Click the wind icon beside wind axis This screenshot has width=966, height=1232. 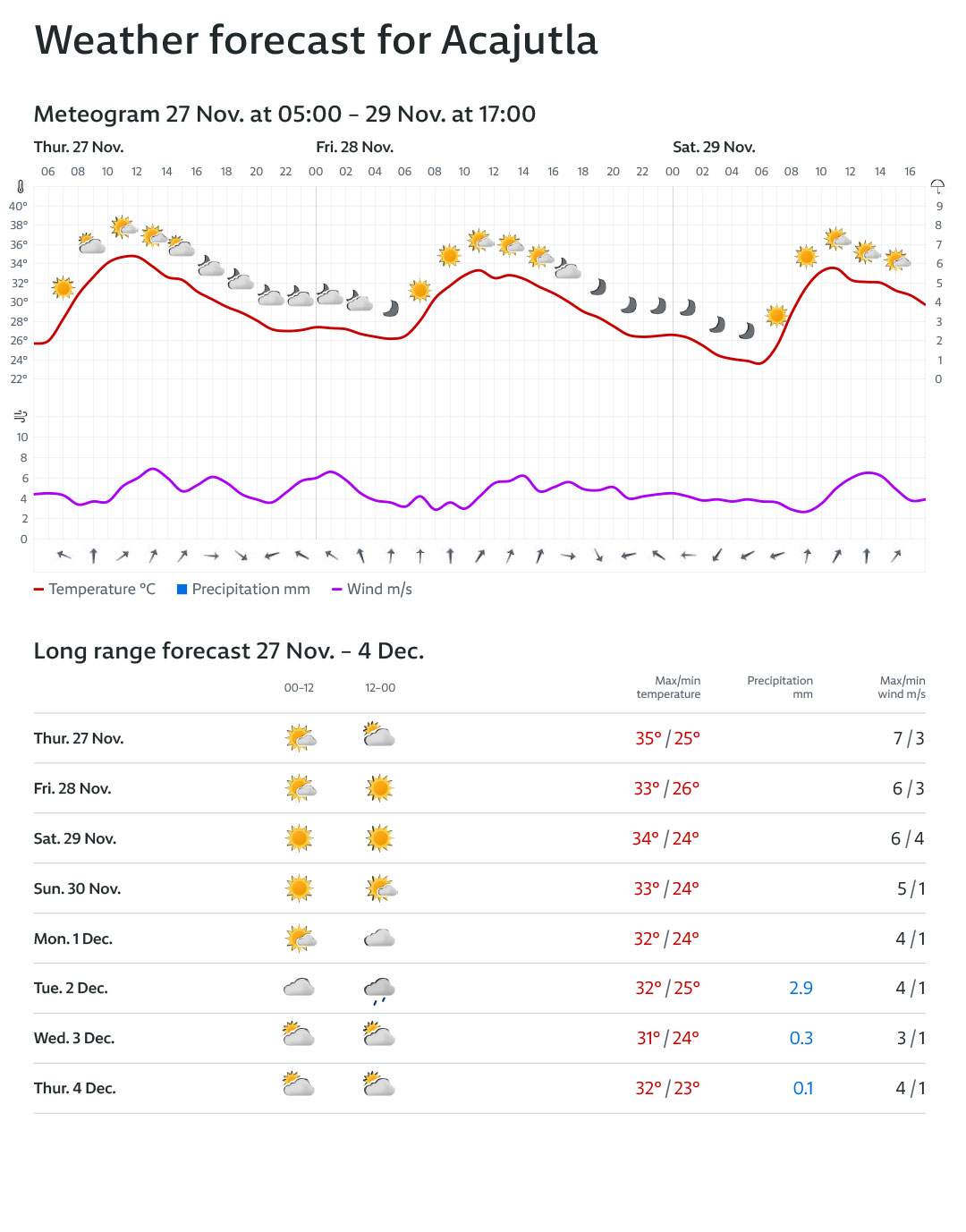tap(21, 416)
